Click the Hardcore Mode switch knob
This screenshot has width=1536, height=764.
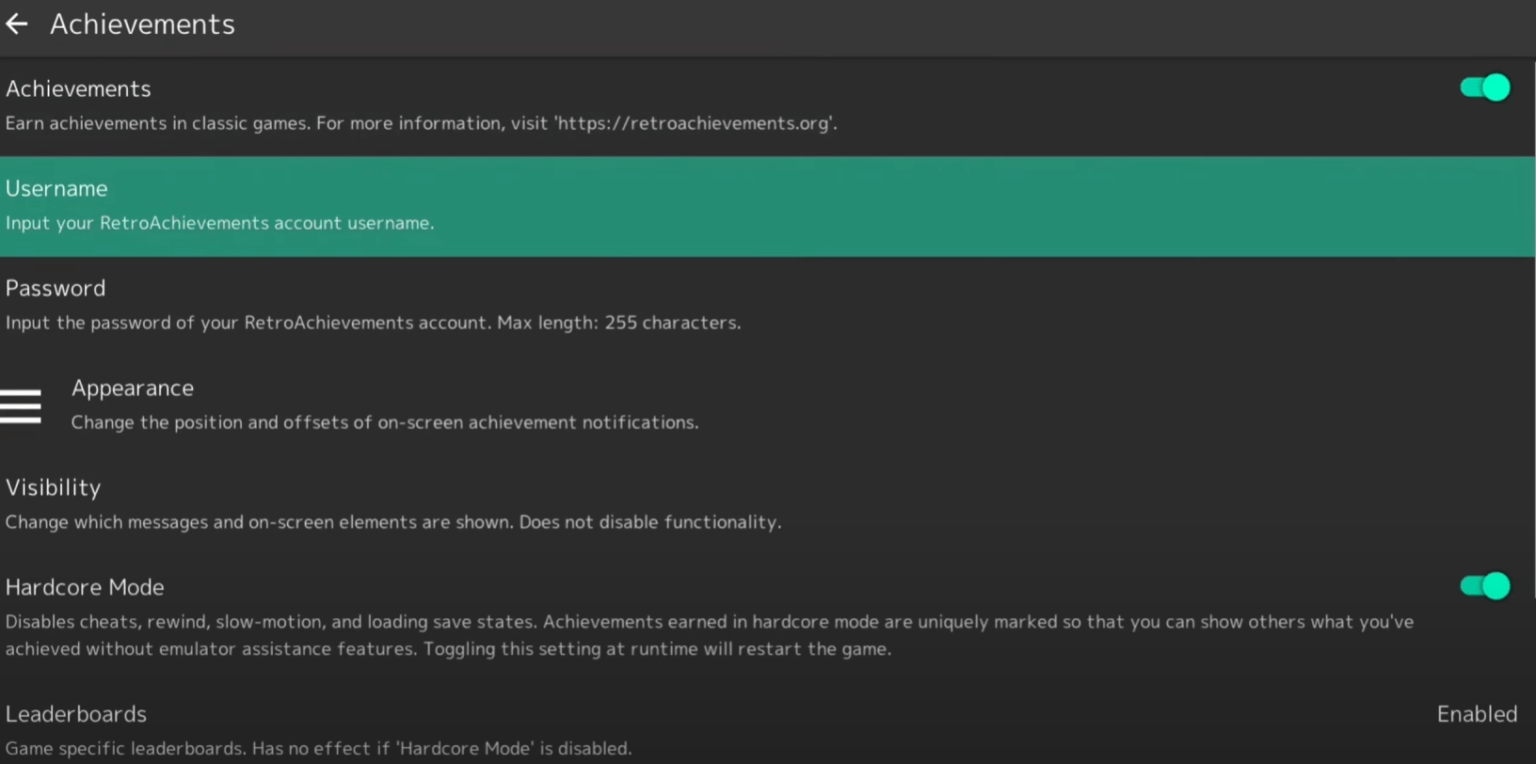1495,586
